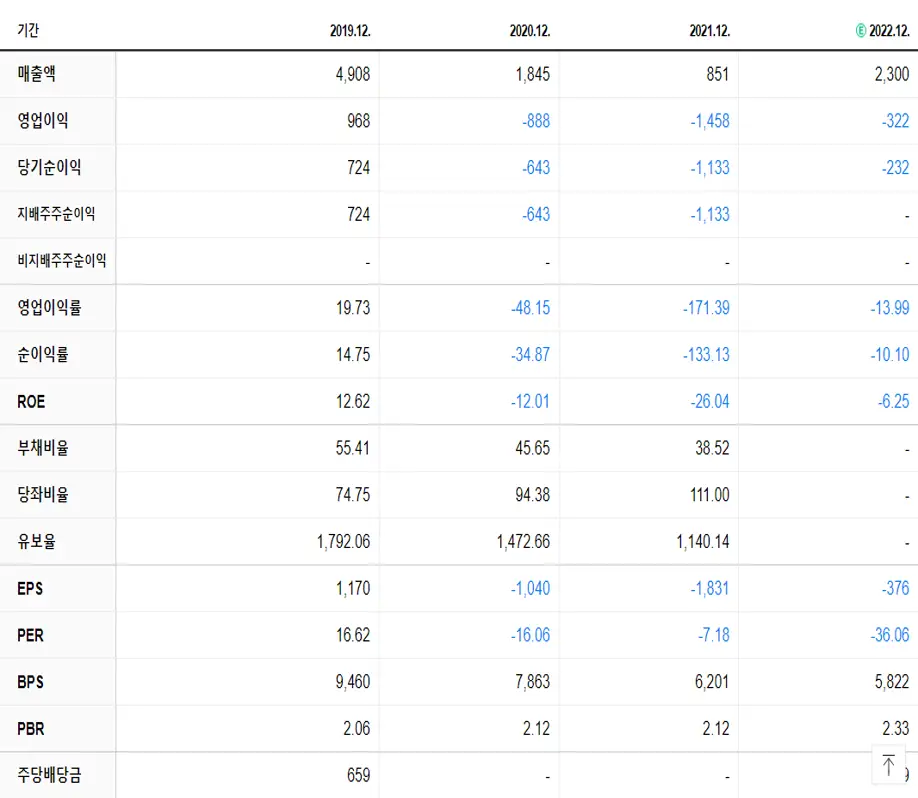This screenshot has height=798, width=918.
Task: Click the 매출액 row label
Action: click(36, 74)
